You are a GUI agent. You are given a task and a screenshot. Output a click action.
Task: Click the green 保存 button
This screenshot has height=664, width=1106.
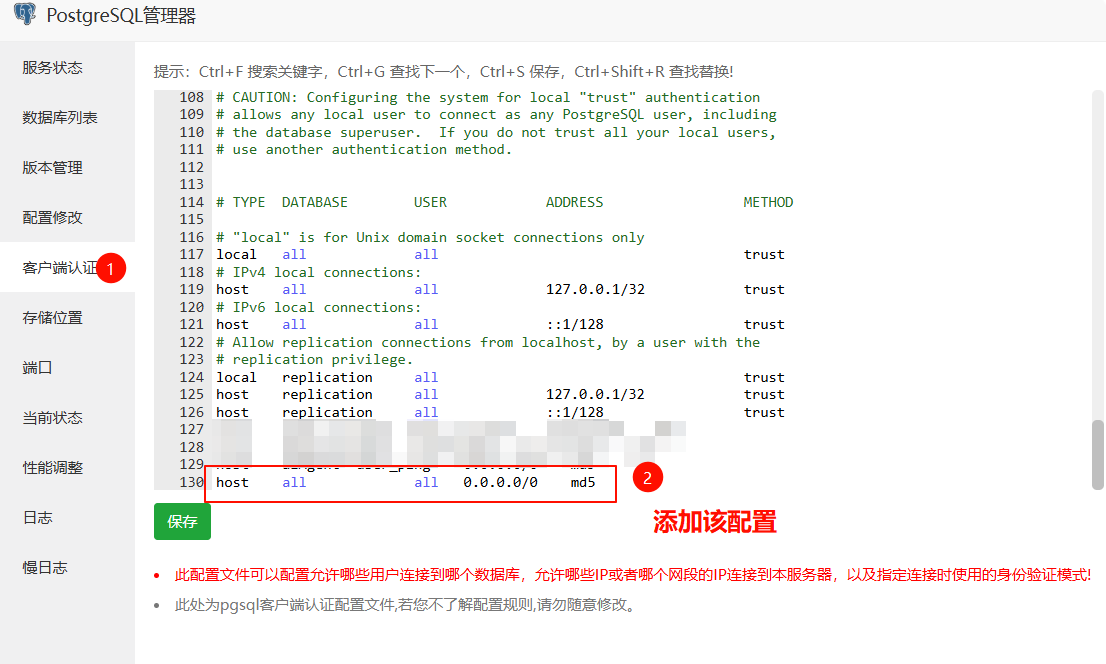click(182, 521)
